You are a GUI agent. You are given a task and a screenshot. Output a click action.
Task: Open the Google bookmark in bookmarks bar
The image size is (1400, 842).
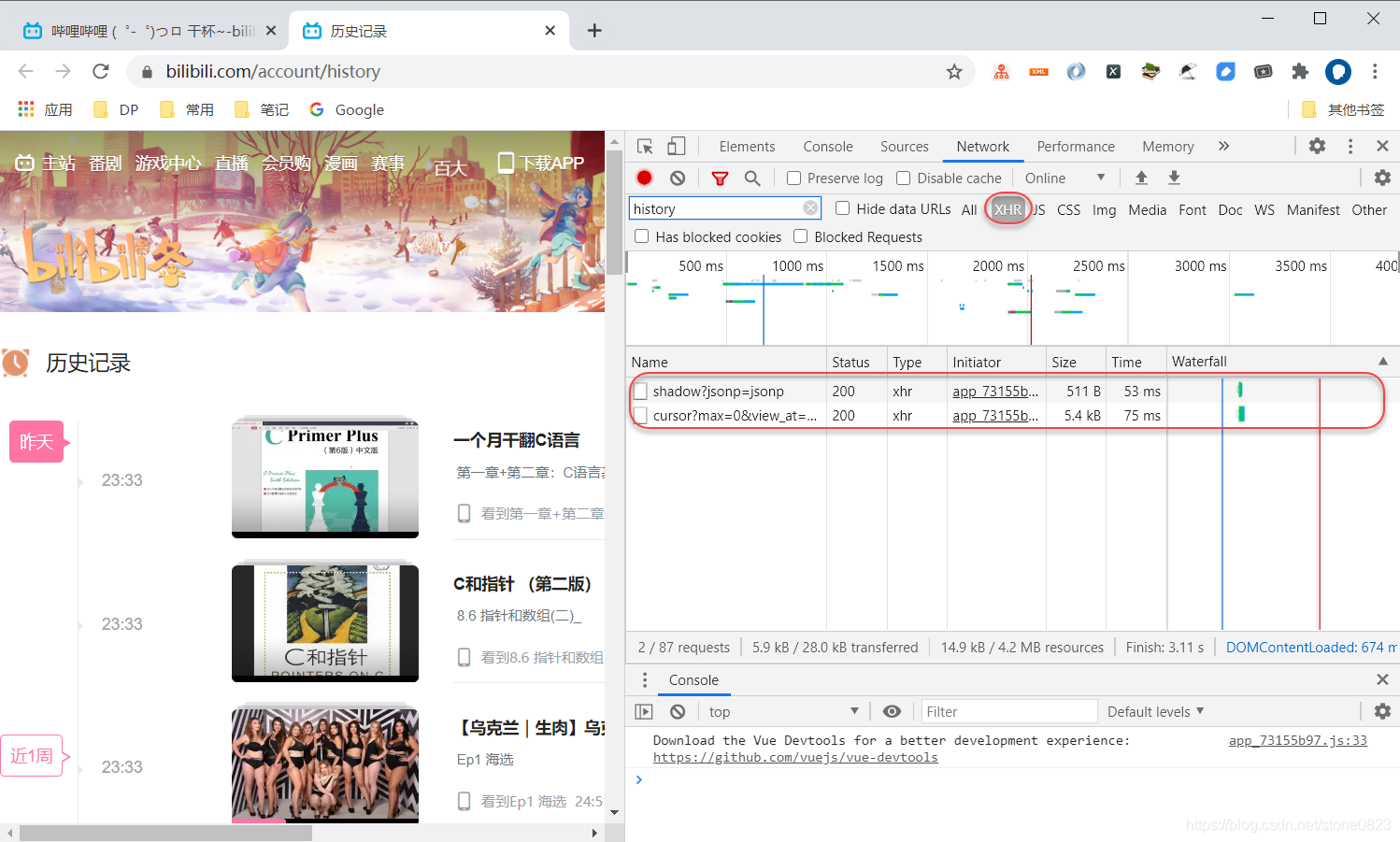(x=348, y=109)
